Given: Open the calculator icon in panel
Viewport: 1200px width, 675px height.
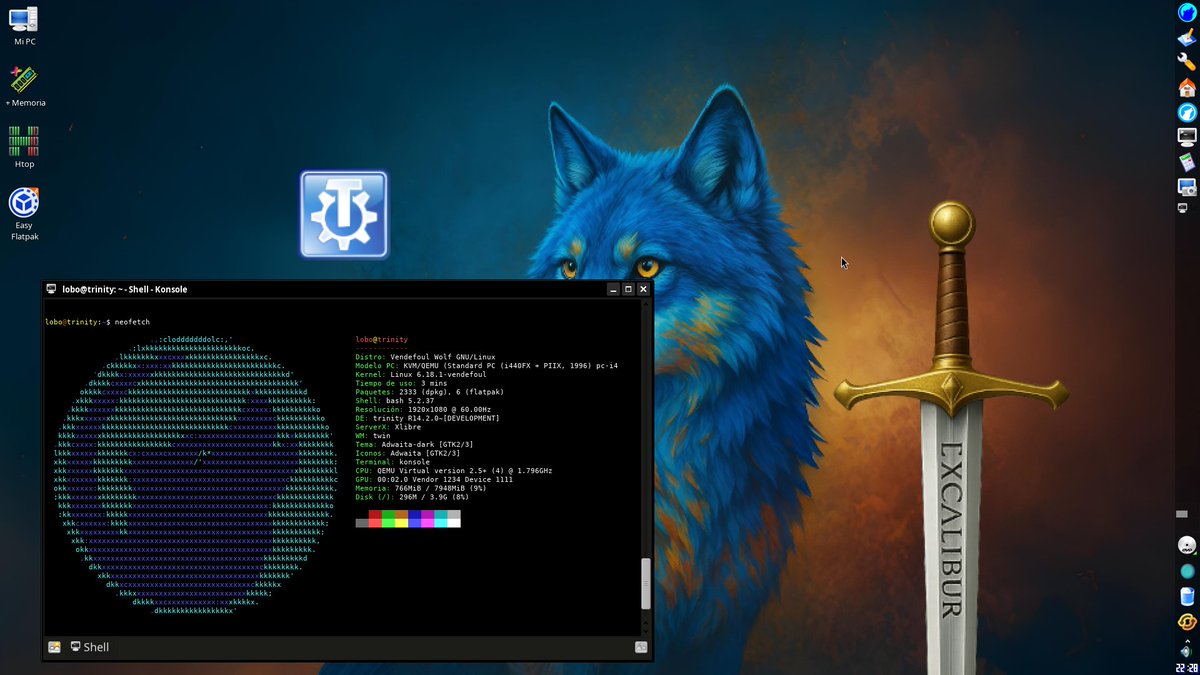Looking at the screenshot, I should (x=1187, y=162).
